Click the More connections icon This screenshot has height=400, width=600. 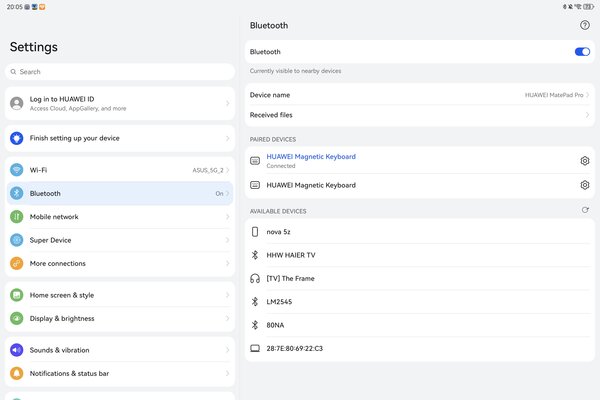coord(16,263)
